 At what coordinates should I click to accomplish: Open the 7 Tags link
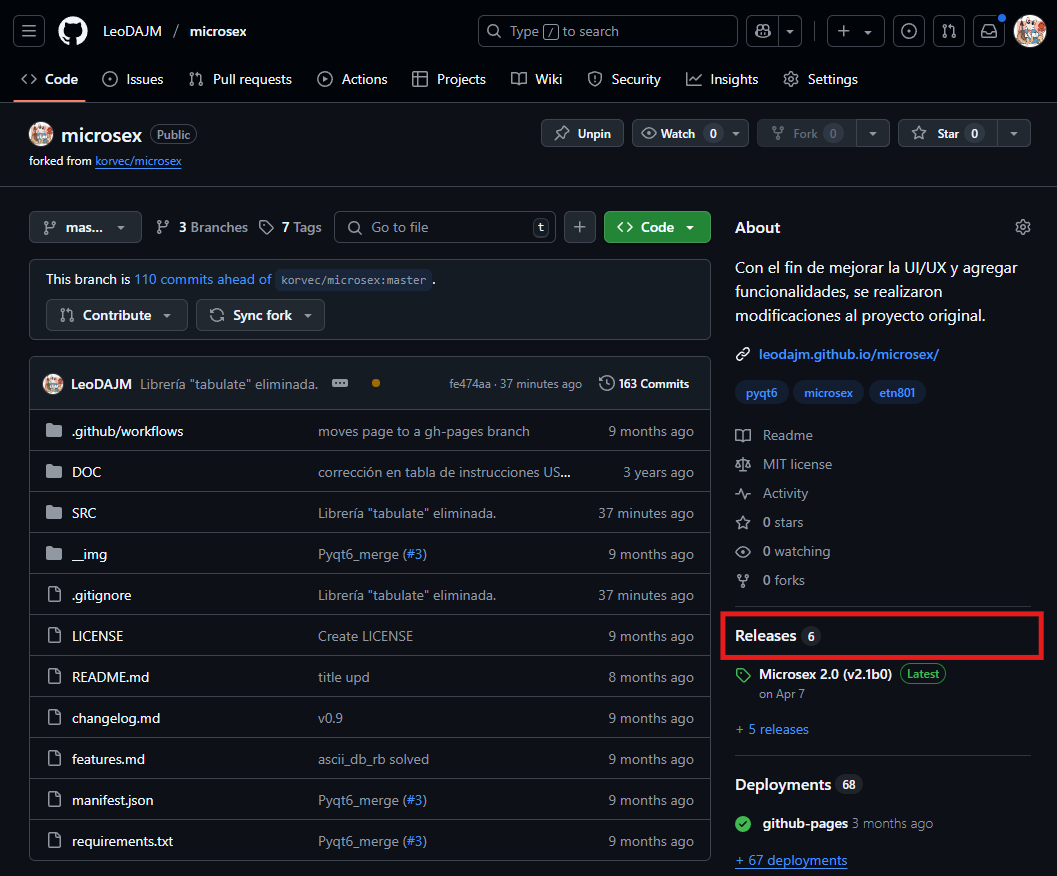291,227
